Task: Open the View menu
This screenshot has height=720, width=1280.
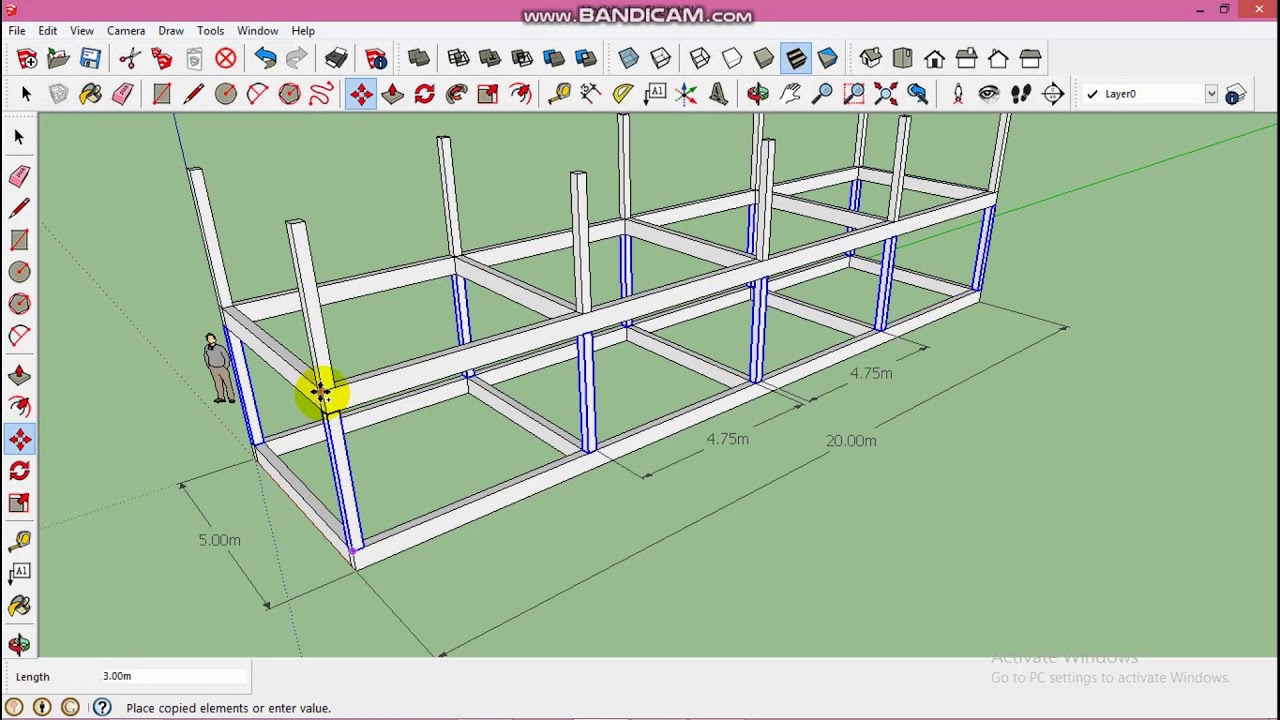Action: tap(82, 31)
